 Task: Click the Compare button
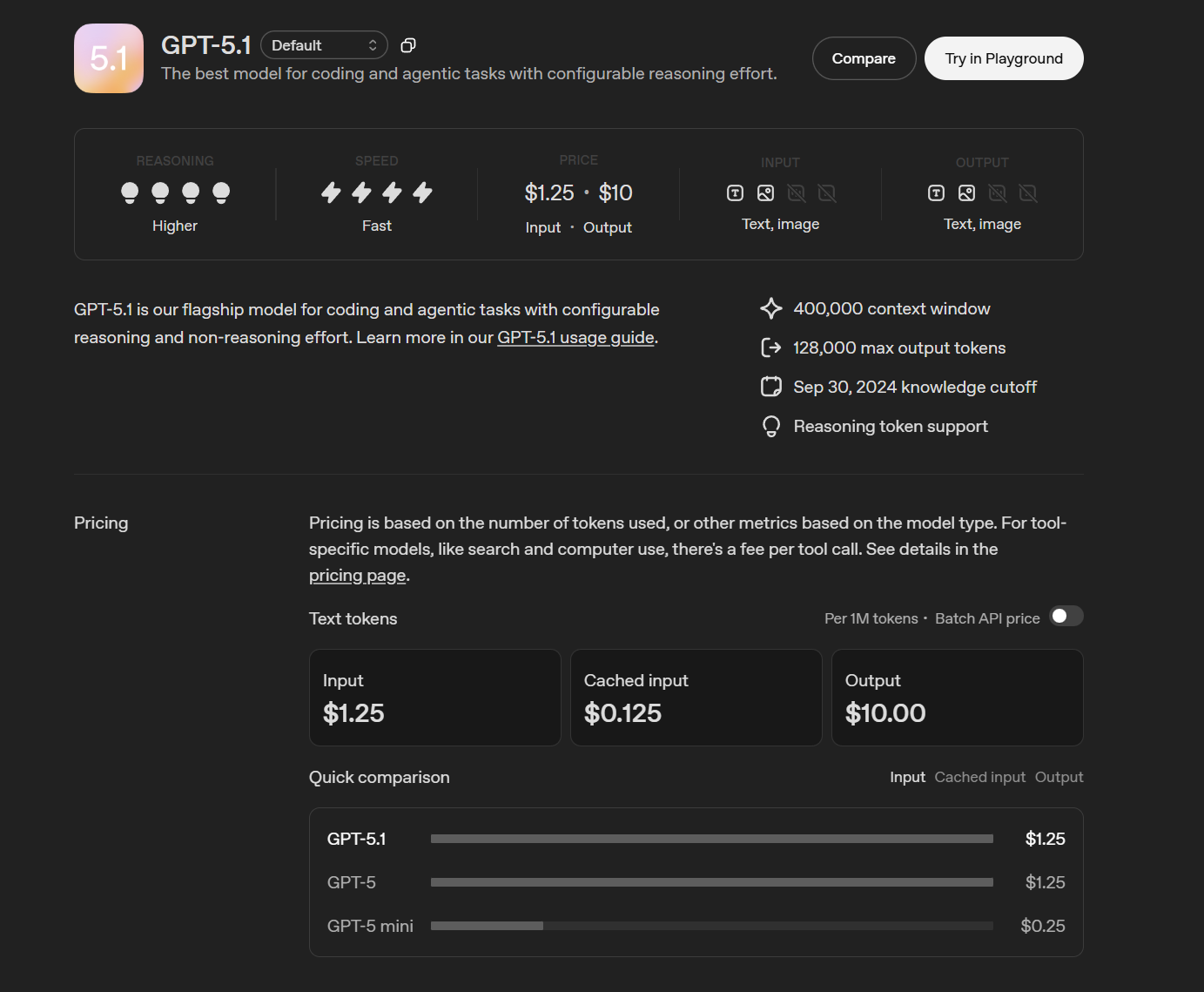[x=864, y=58]
